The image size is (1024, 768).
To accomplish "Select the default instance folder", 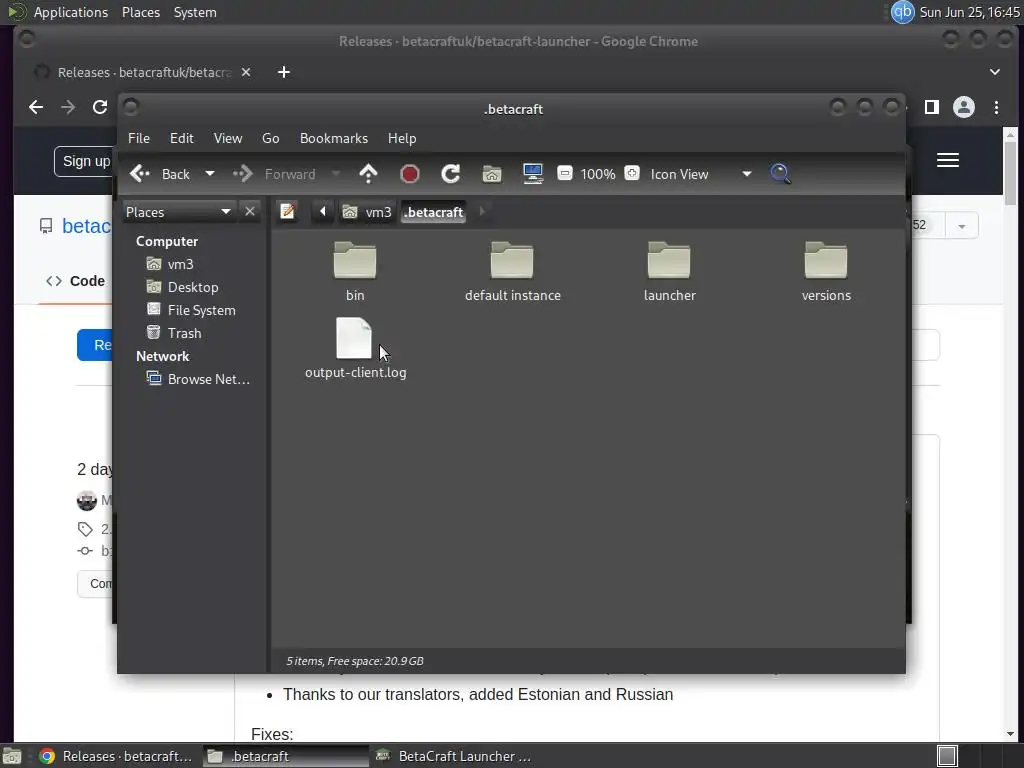I will click(512, 260).
